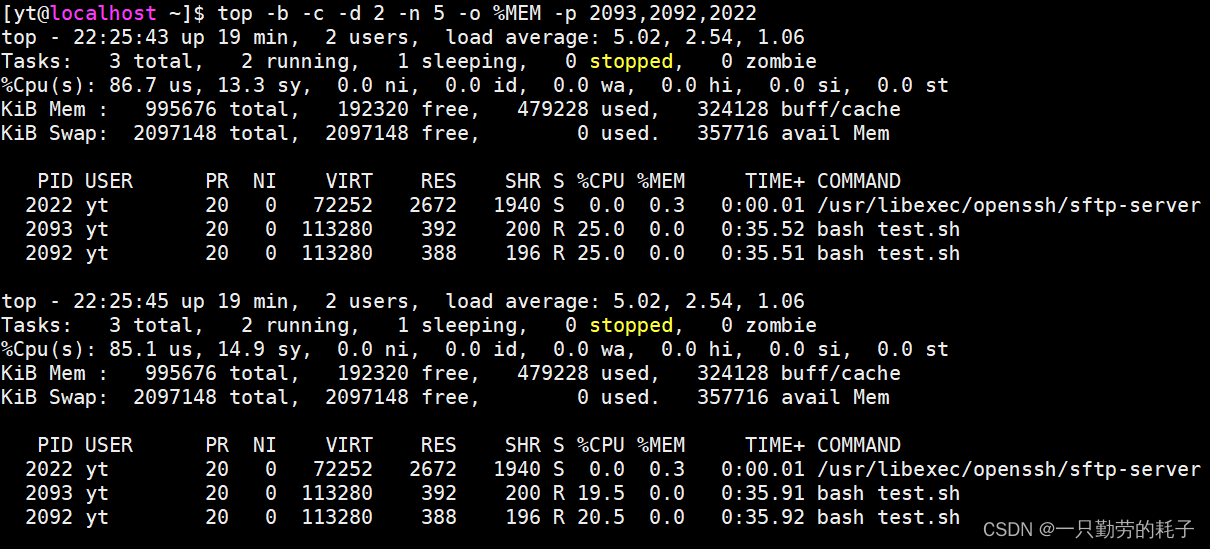This screenshot has width=1210, height=549.
Task: Click the %CPU value "19.5"
Action: tap(601, 493)
